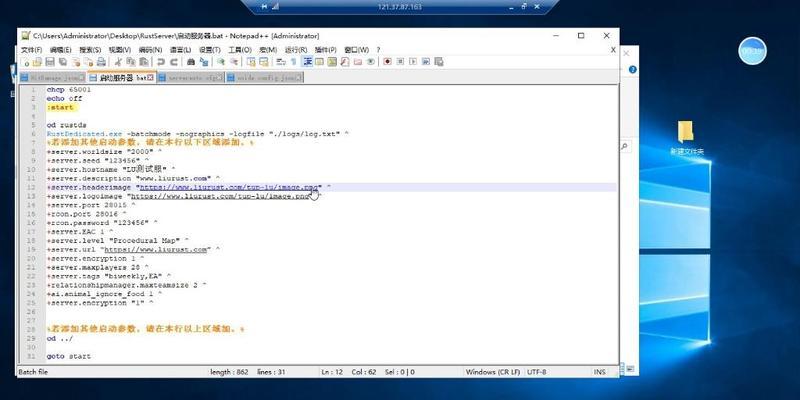
Task: Click the Windows (CR LF) status entry
Action: pyautogui.click(x=492, y=372)
